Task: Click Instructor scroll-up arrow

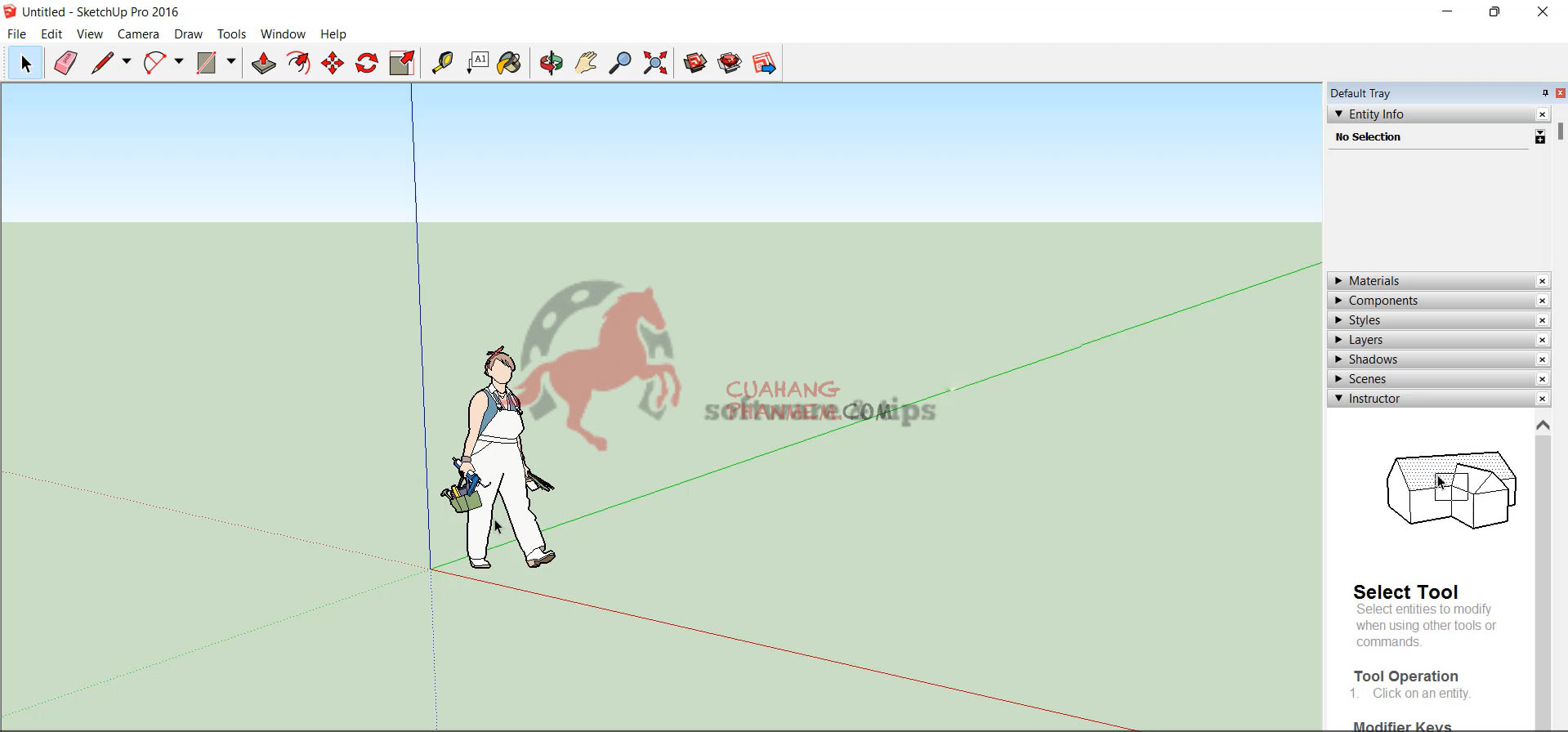Action: 1543,425
